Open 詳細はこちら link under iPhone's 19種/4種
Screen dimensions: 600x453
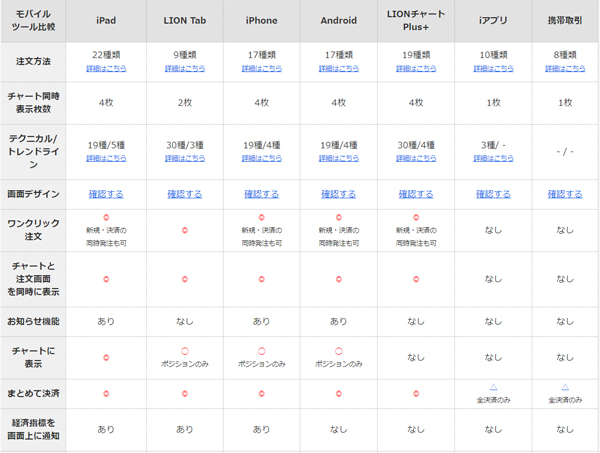click(x=261, y=158)
